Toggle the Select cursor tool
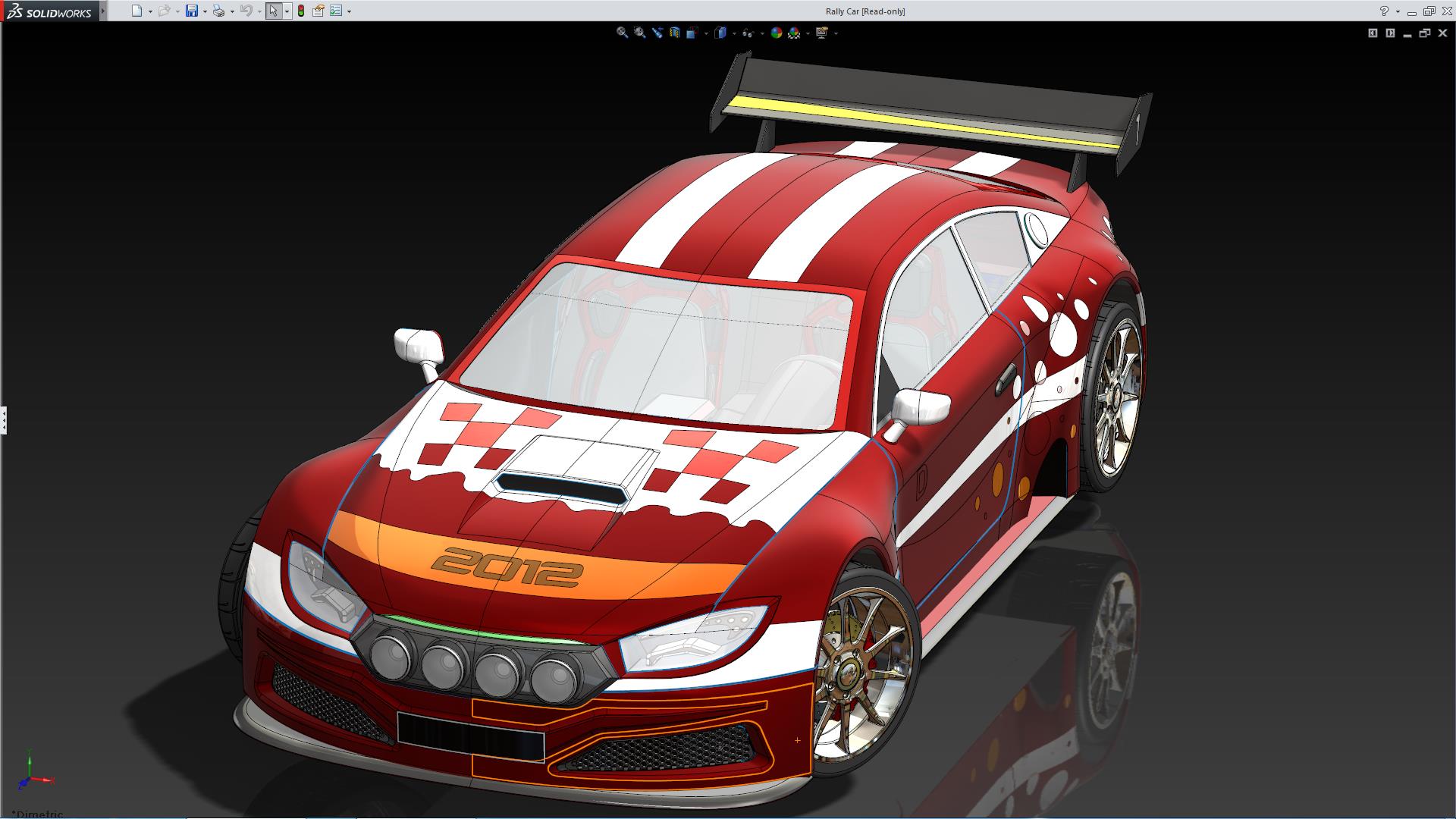Image resolution: width=1456 pixels, height=819 pixels. coord(273,11)
